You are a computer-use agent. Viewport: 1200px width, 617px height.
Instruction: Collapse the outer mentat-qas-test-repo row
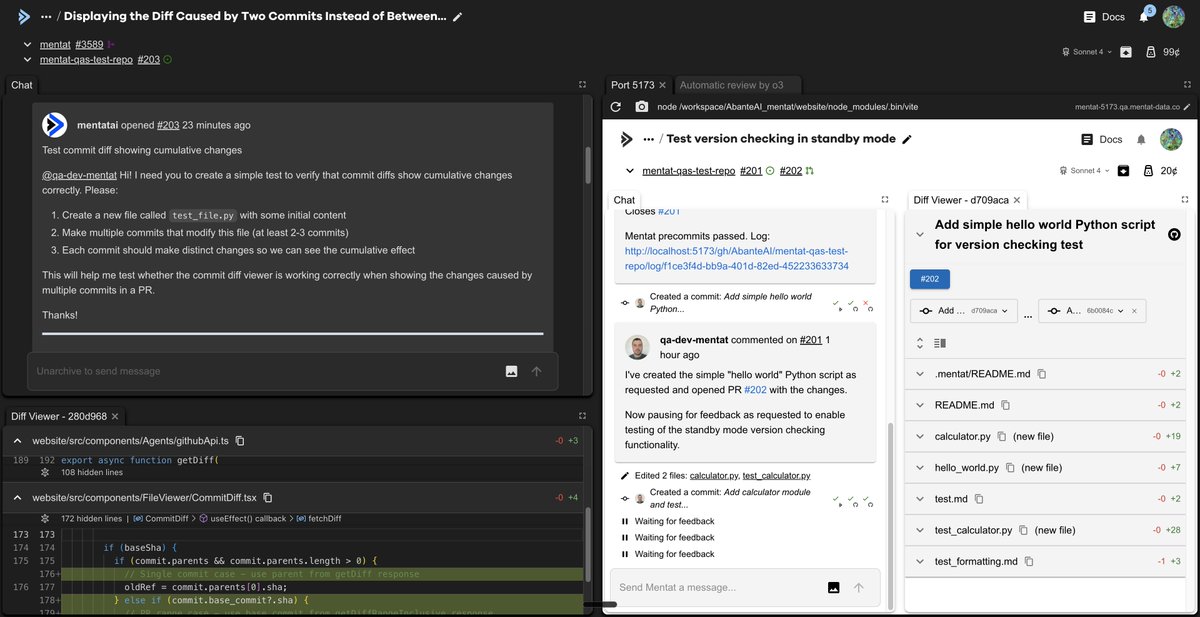pos(28,59)
